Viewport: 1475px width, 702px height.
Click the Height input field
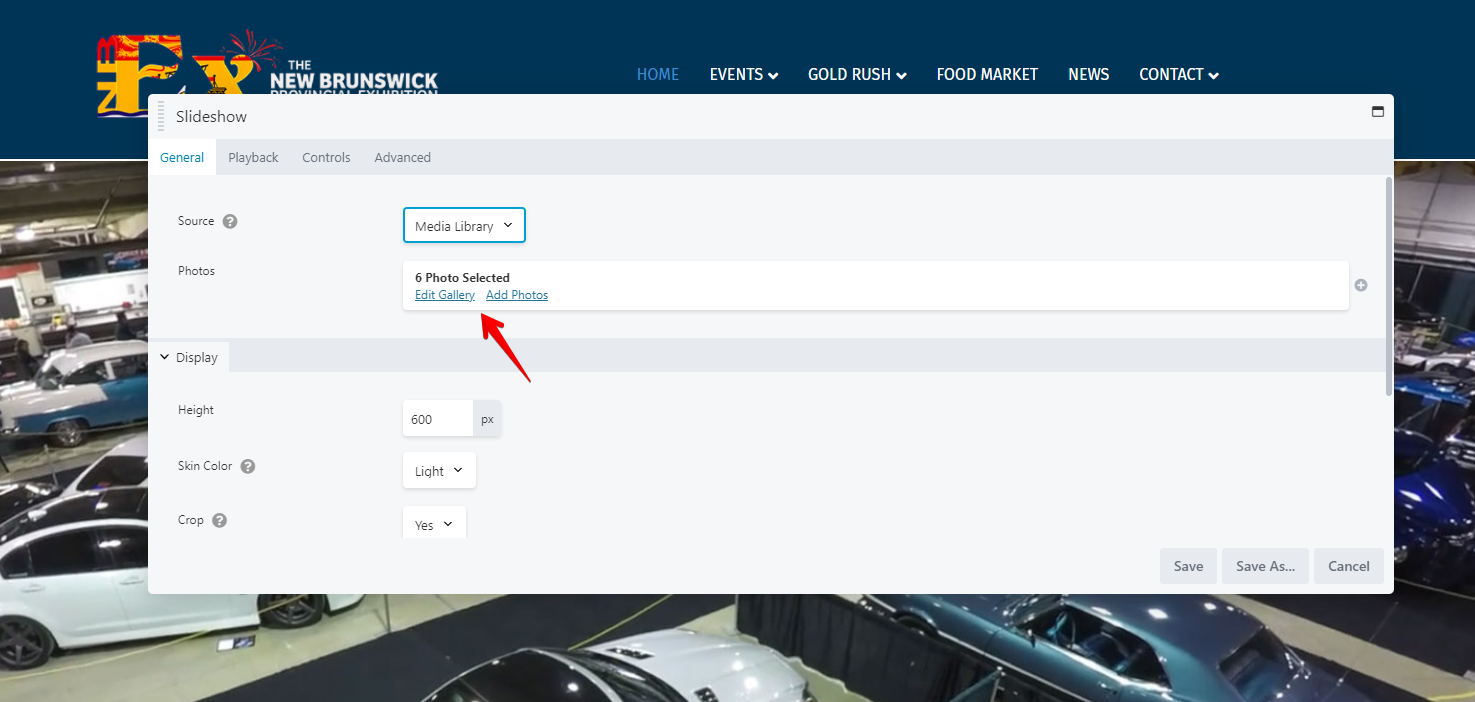[438, 419]
